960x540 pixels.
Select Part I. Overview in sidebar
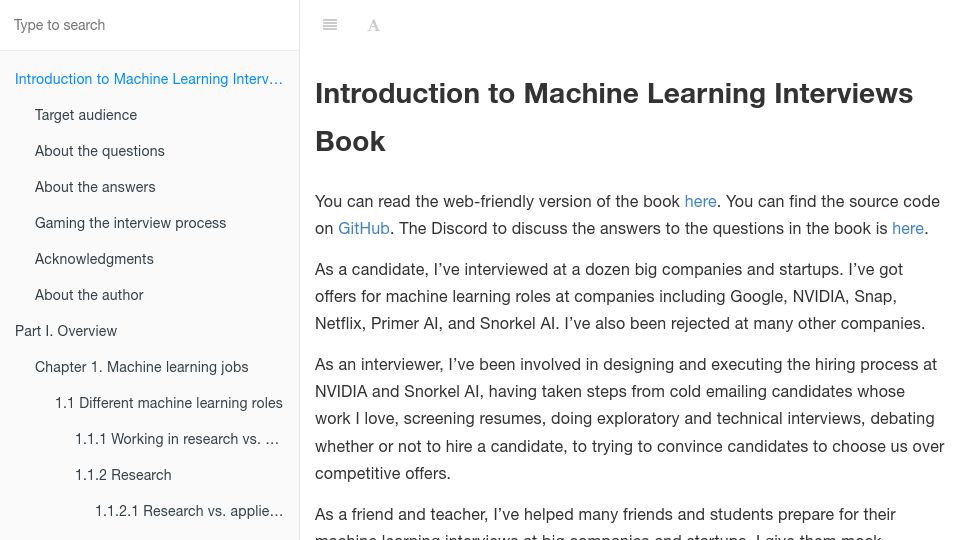pyautogui.click(x=66, y=331)
